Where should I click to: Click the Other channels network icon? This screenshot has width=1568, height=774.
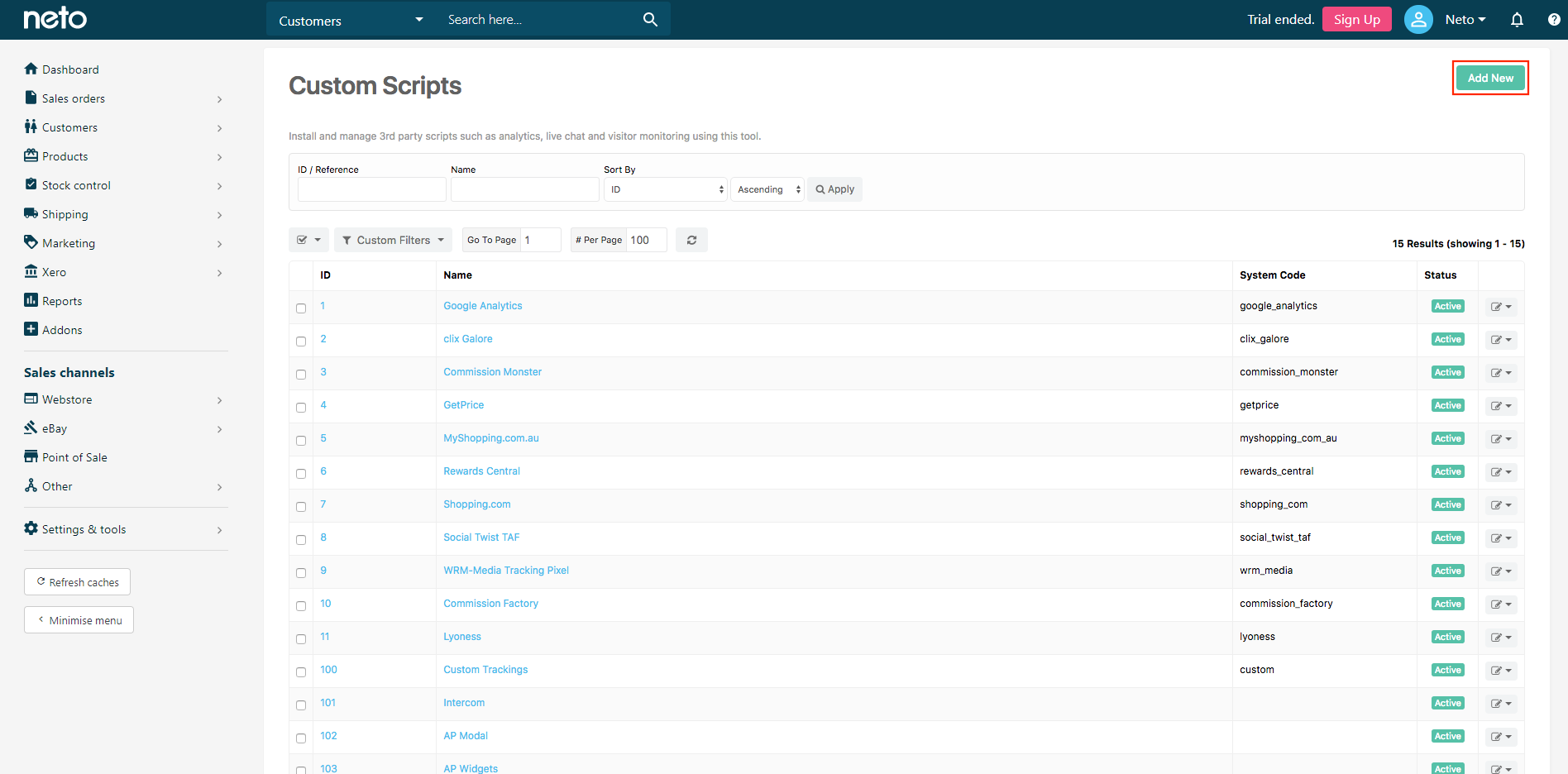31,485
